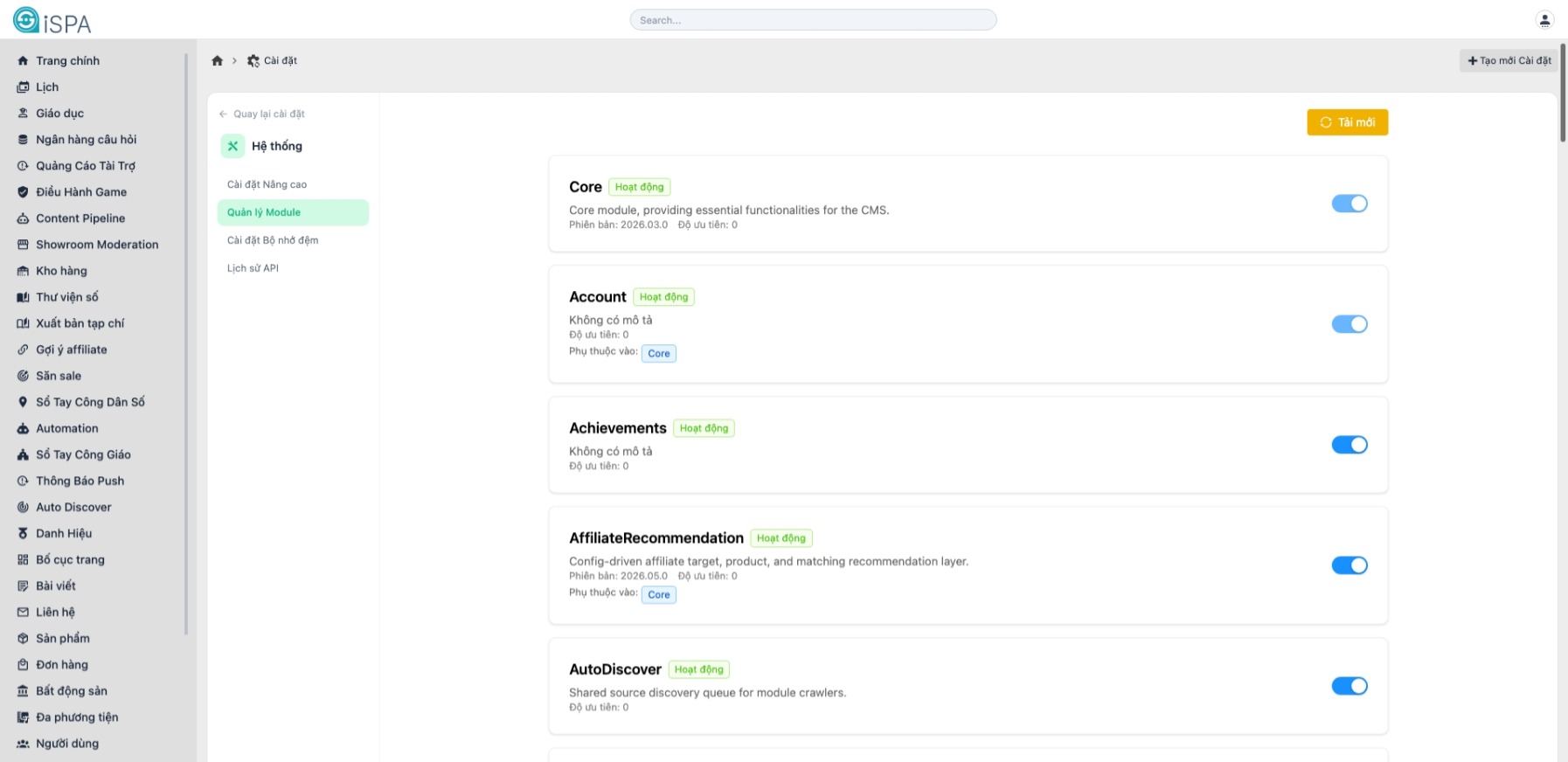Click Sổ Tay Công Dân Số pin icon
This screenshot has height=762, width=1568.
pyautogui.click(x=23, y=402)
